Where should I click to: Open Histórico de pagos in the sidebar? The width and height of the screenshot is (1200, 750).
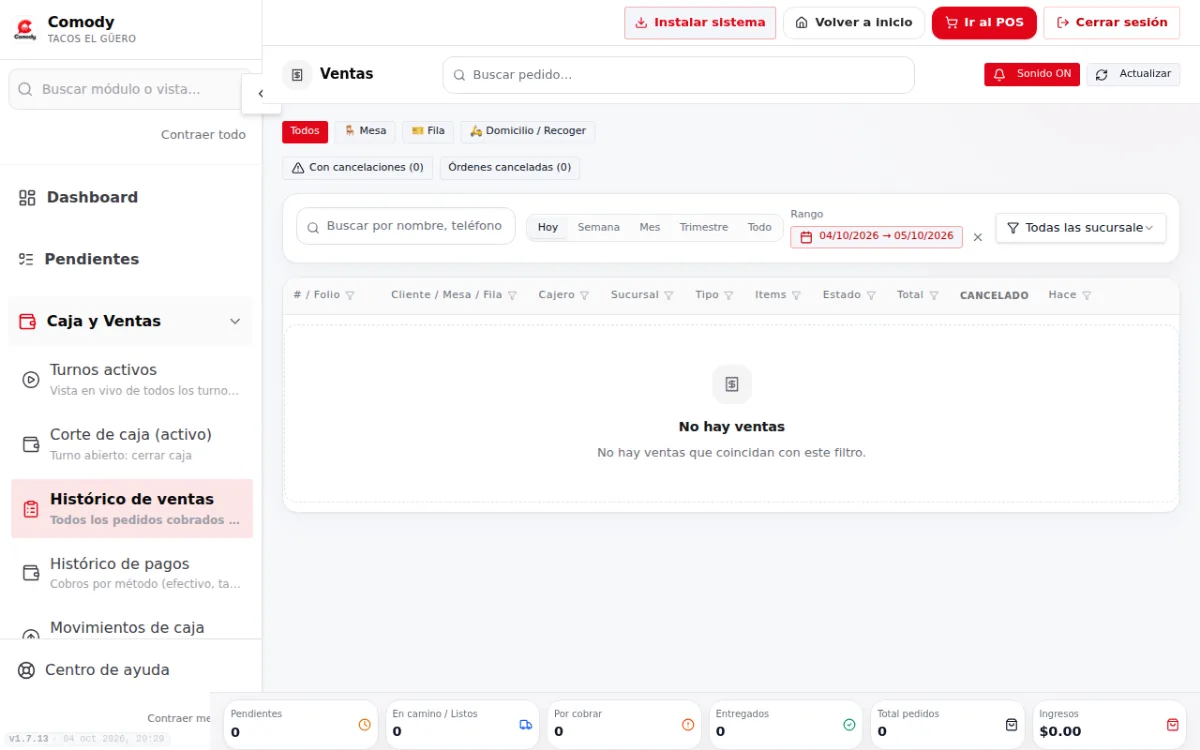coord(132,573)
